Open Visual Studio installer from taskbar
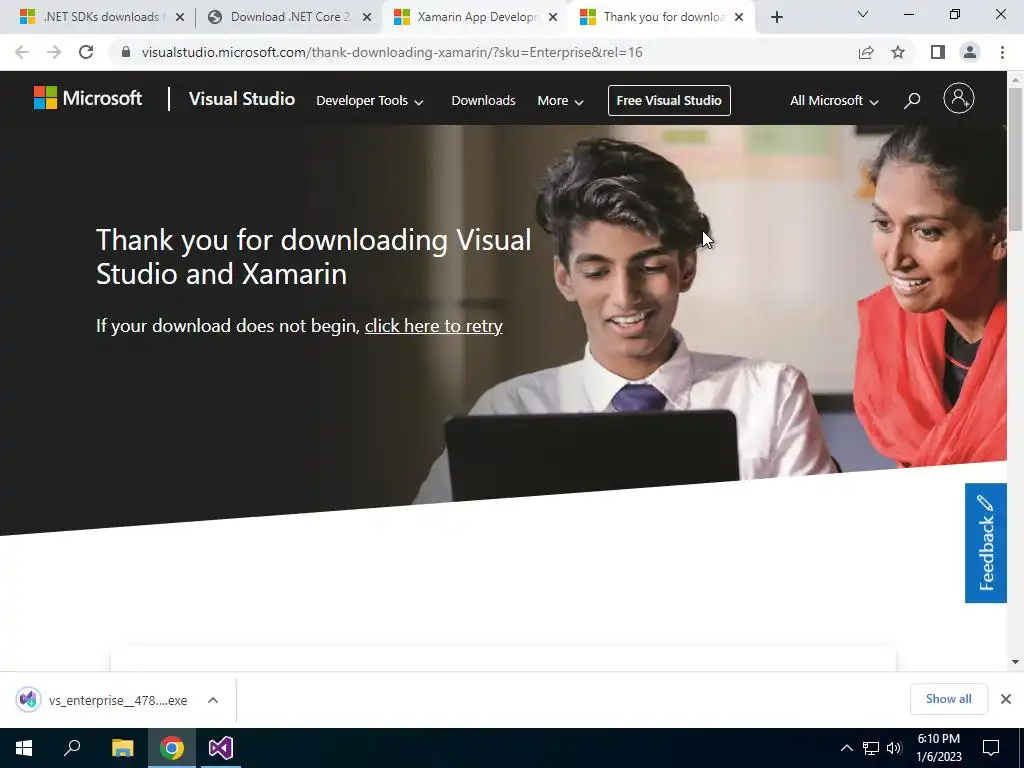The width and height of the screenshot is (1024, 768). click(221, 748)
